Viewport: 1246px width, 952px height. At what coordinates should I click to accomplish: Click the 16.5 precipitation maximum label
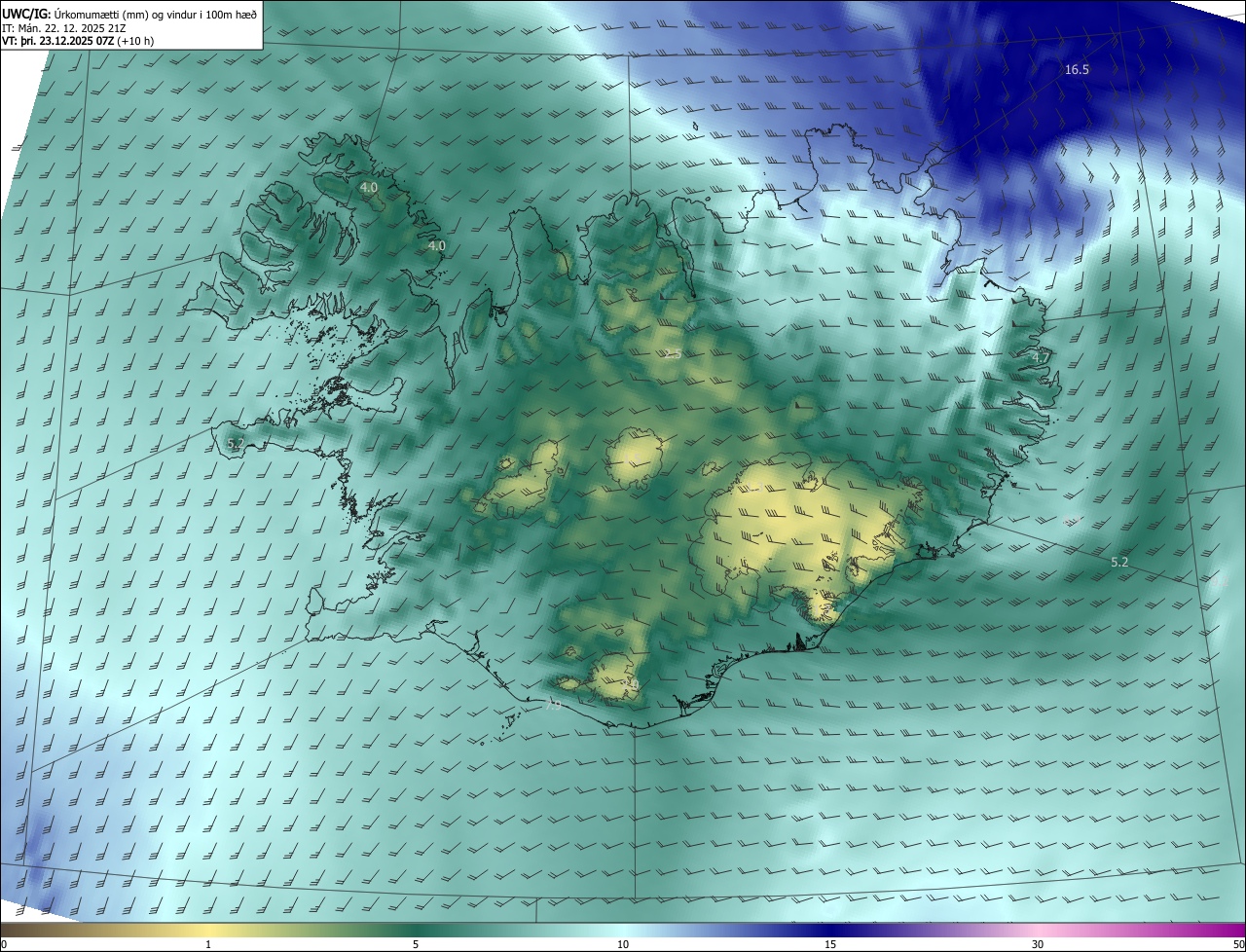[1077, 70]
